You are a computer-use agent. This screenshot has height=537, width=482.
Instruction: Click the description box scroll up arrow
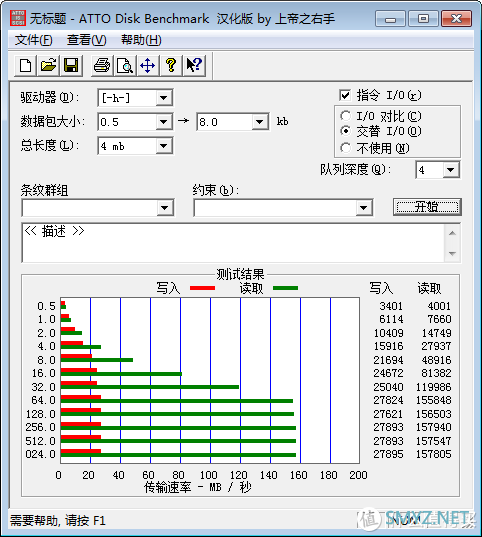(x=453, y=233)
